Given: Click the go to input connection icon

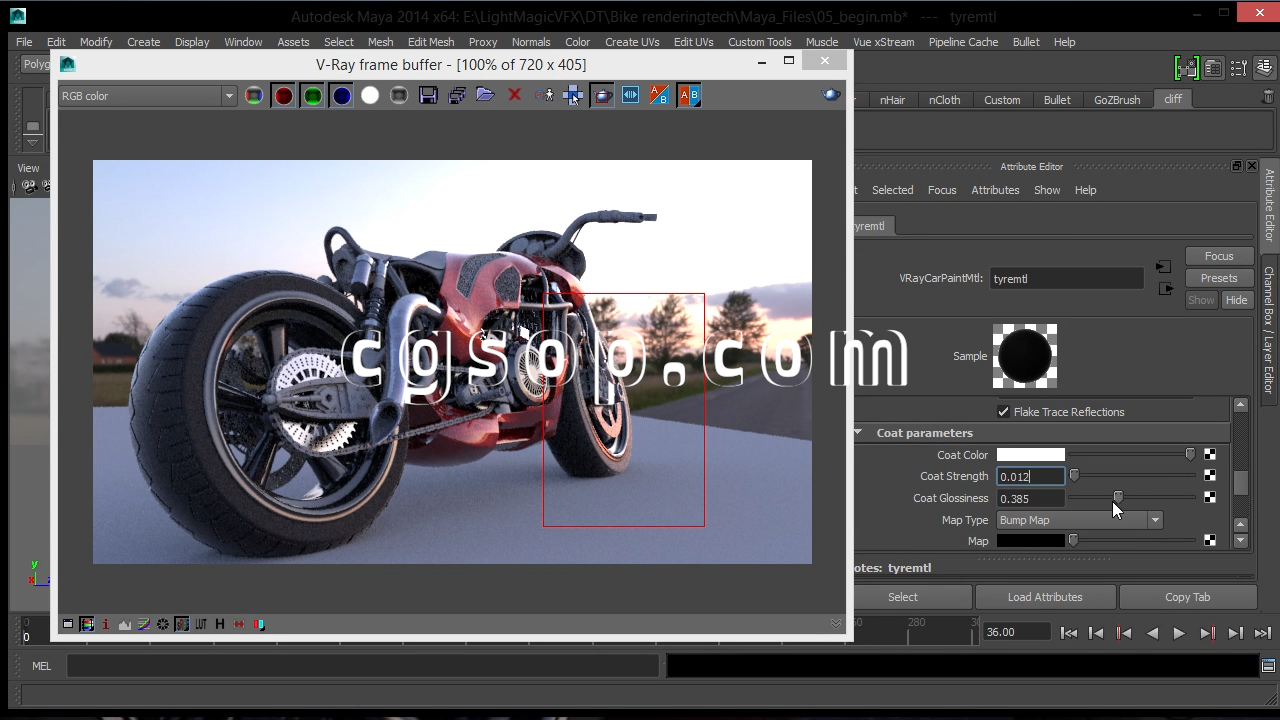Looking at the screenshot, I should pos(1163,267).
